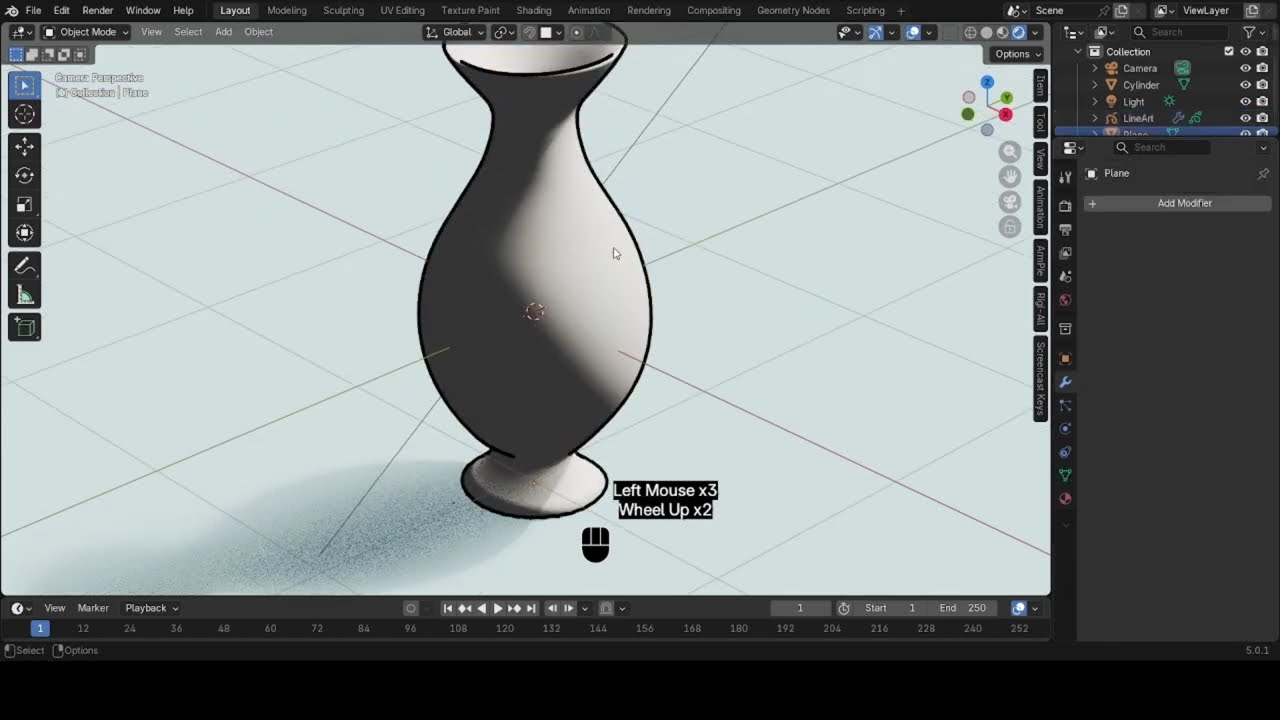Switch to the Modeling workspace tab
The width and height of the screenshot is (1280, 720).
point(287,10)
